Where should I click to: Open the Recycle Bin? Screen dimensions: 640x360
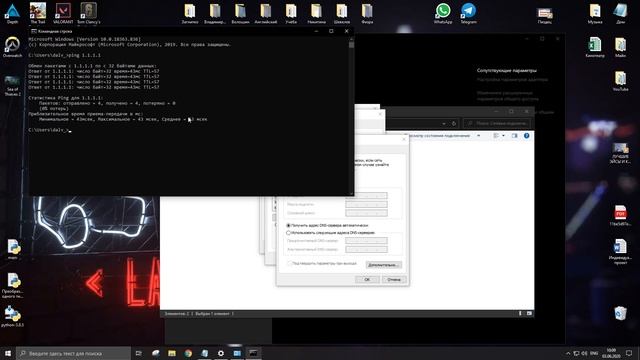[620, 313]
